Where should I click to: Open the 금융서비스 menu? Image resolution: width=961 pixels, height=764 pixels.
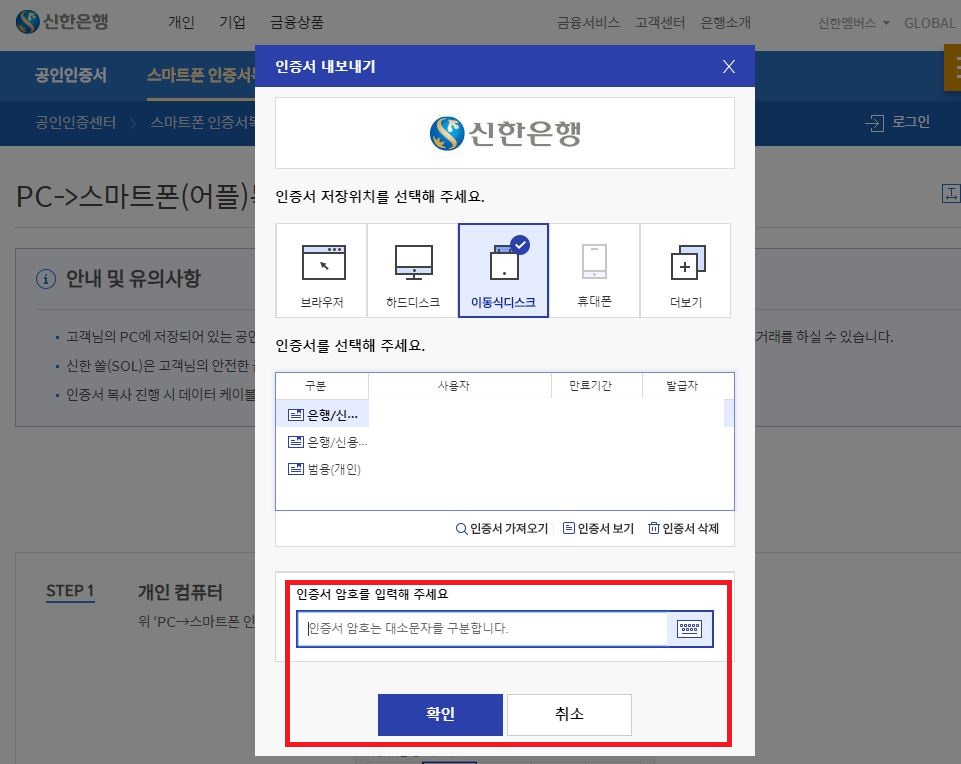[x=588, y=23]
